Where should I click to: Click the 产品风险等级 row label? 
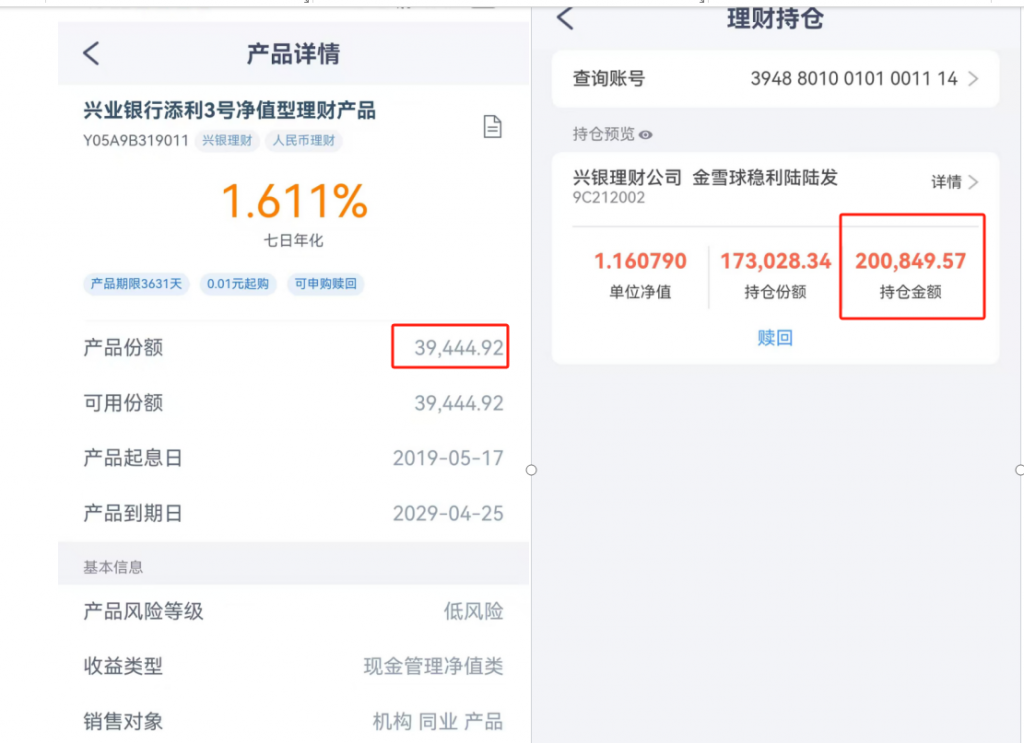tap(144, 612)
